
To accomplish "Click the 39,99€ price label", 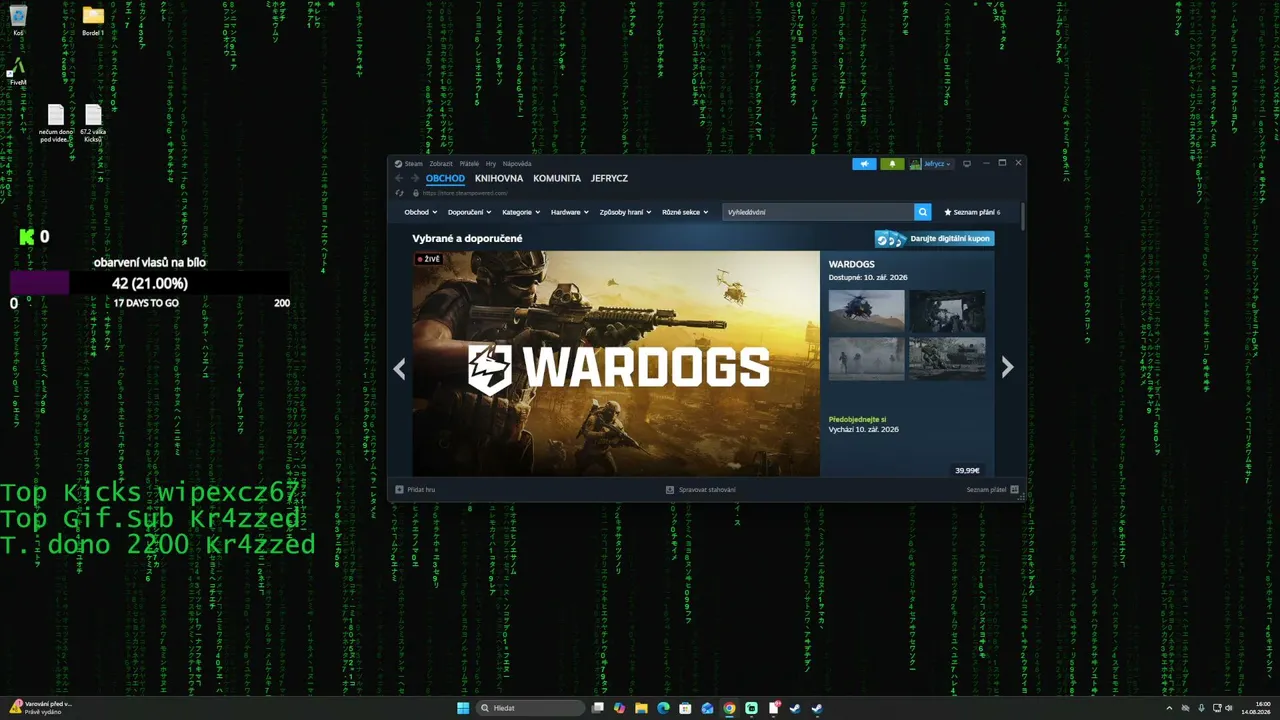I will (x=967, y=470).
